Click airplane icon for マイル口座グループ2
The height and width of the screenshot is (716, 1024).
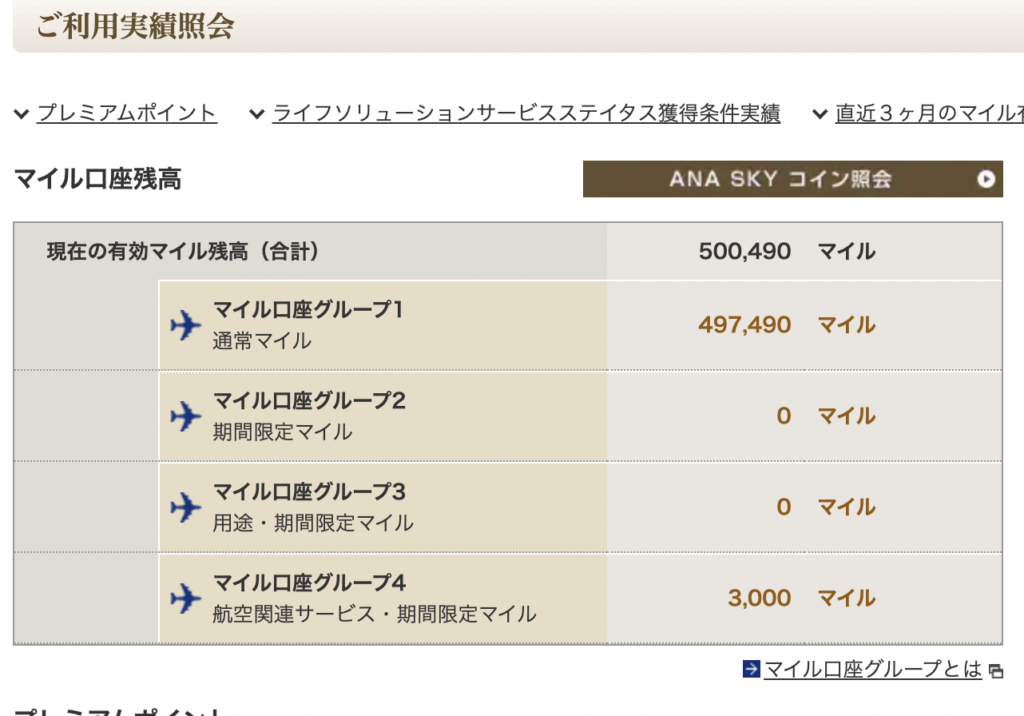coord(185,416)
